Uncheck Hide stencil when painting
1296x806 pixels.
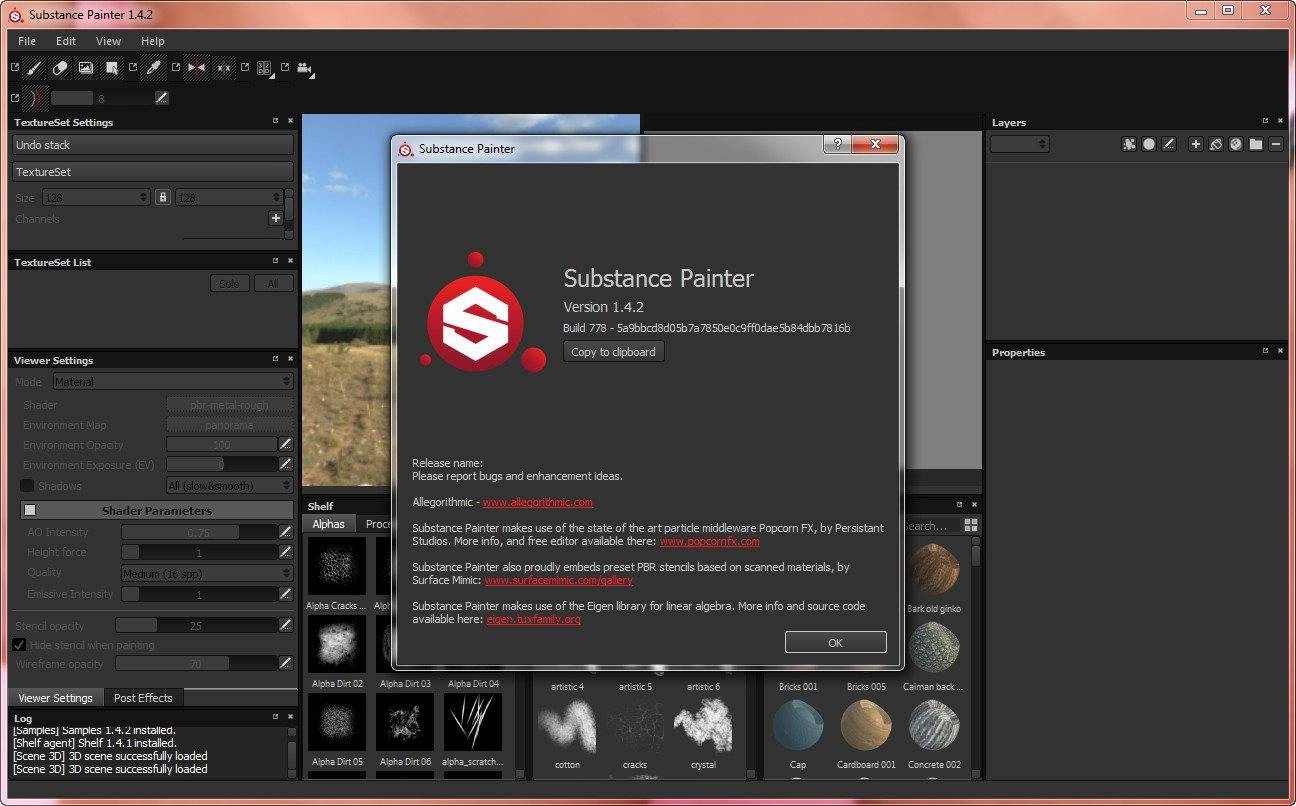[x=19, y=645]
